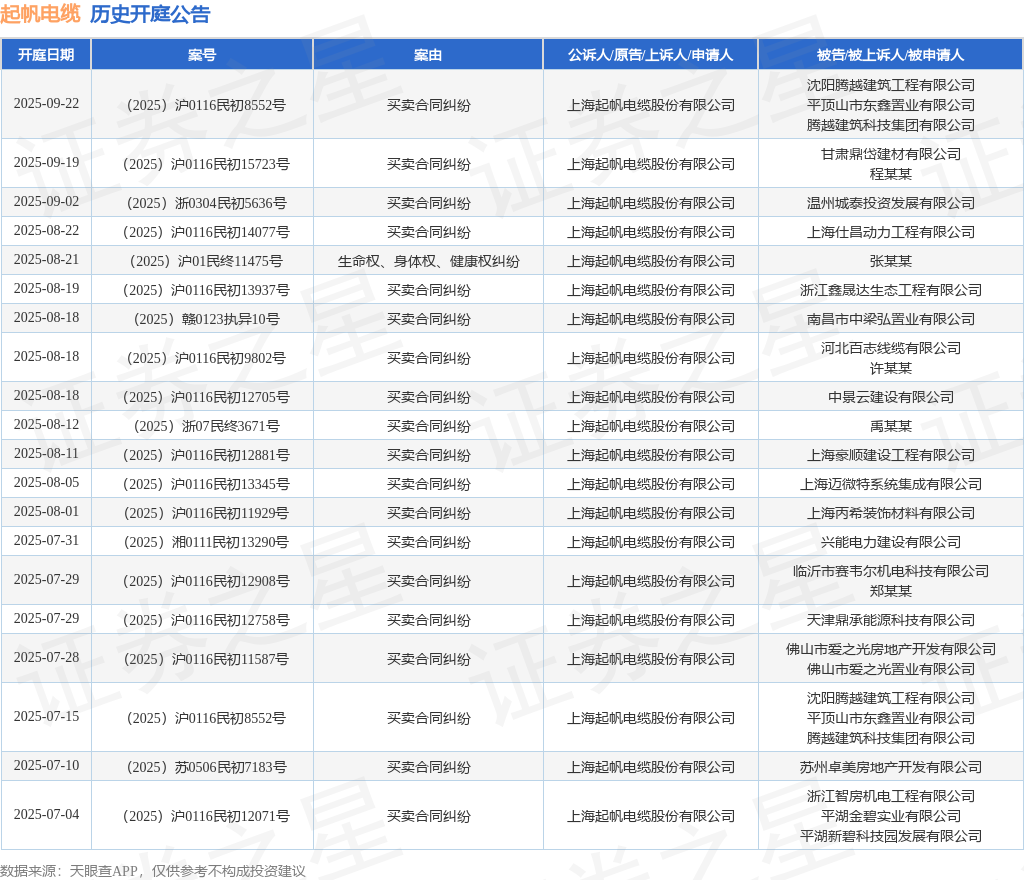
Task: Click defendant 南昌市中梁弘置业有限公司
Action: 891,320
